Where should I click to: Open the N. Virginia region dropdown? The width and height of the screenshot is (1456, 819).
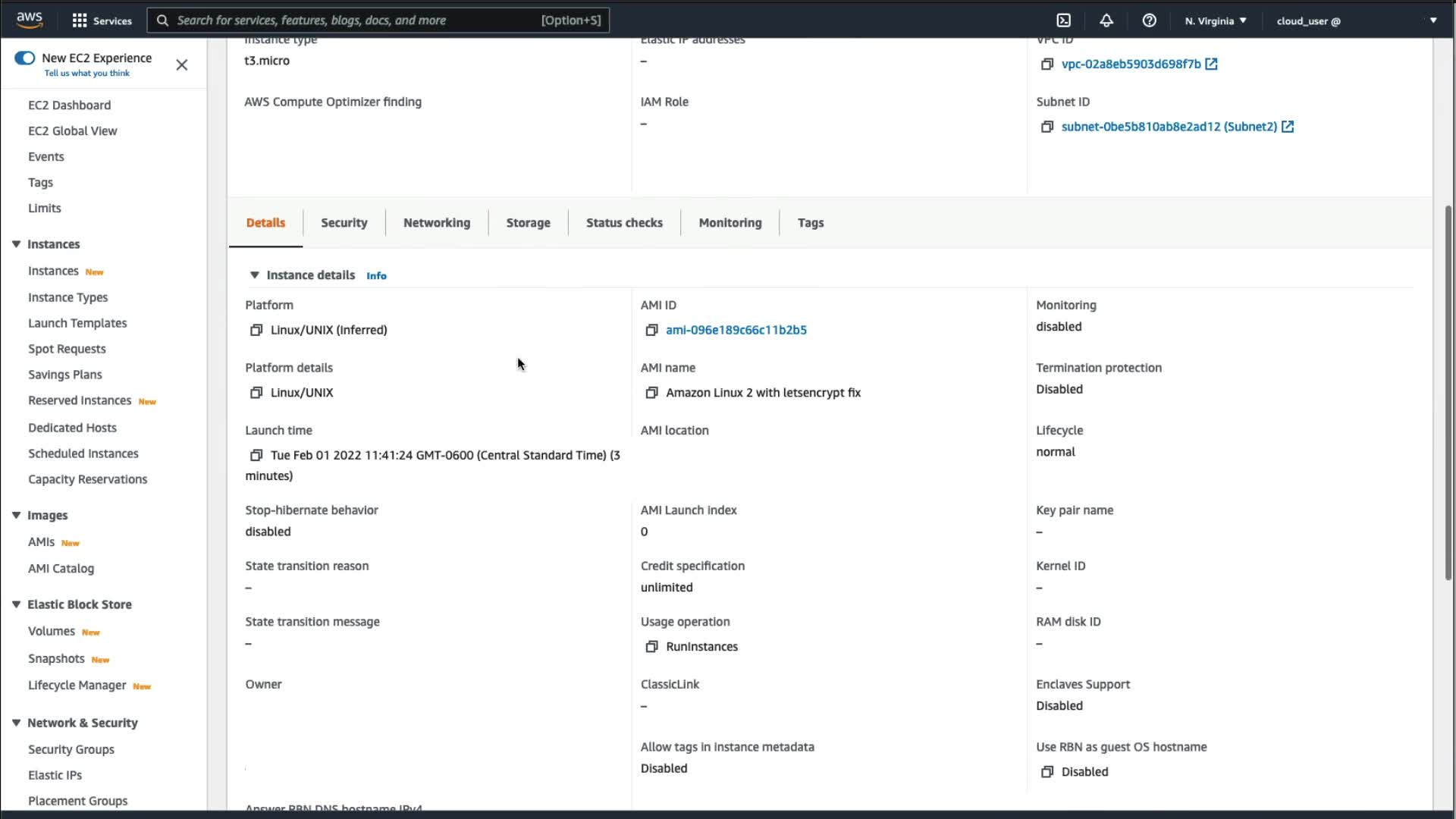(x=1216, y=20)
